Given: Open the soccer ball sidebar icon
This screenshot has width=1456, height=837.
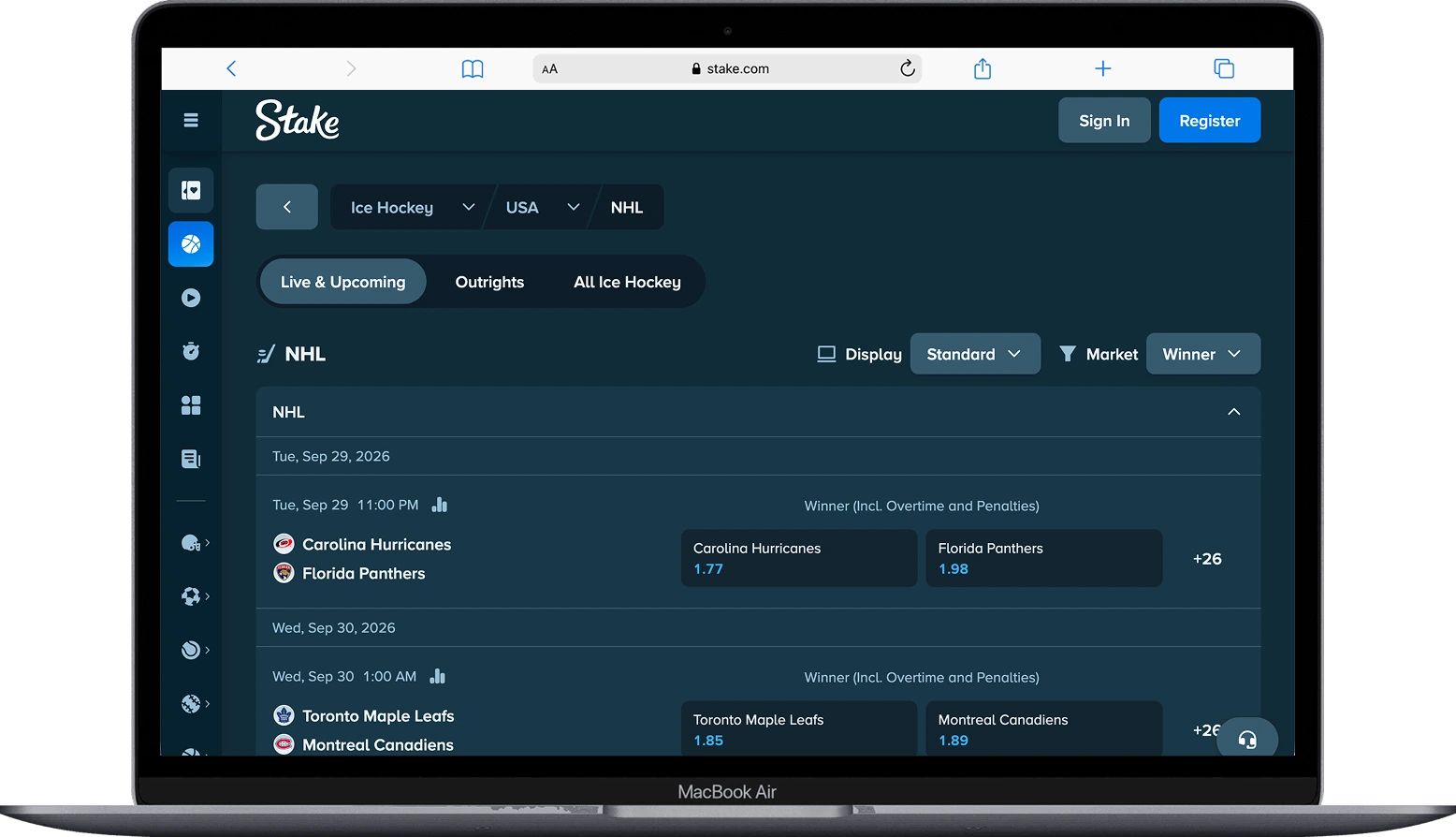Looking at the screenshot, I should pos(190,596).
